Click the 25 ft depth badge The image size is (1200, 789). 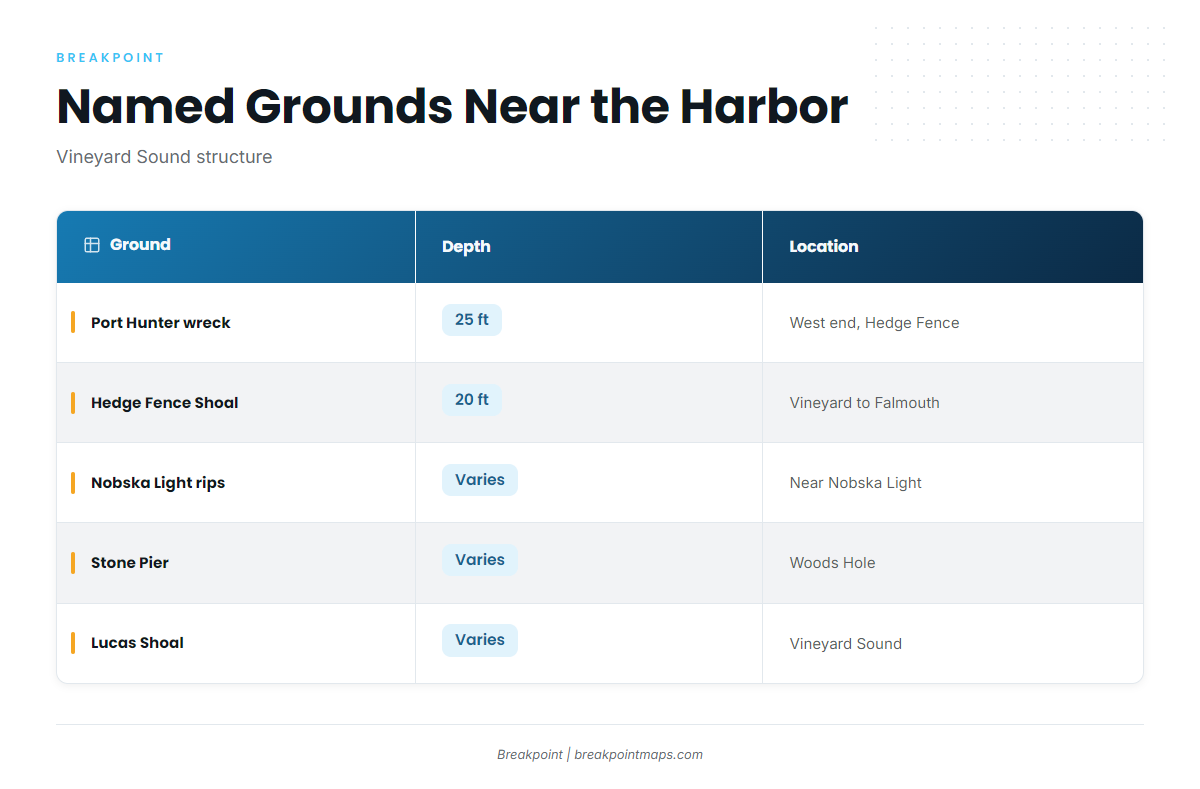click(472, 320)
